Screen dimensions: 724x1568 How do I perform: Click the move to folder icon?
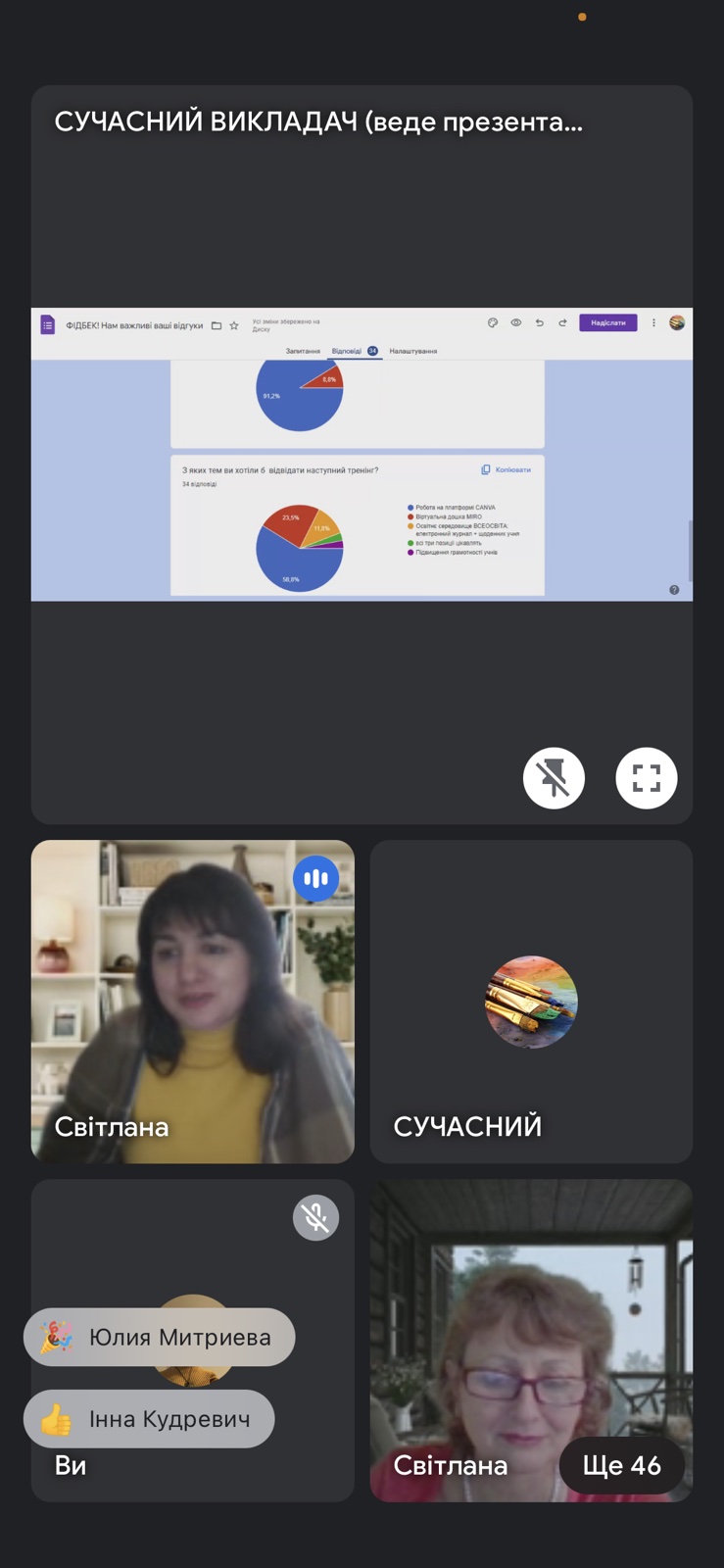click(x=217, y=325)
